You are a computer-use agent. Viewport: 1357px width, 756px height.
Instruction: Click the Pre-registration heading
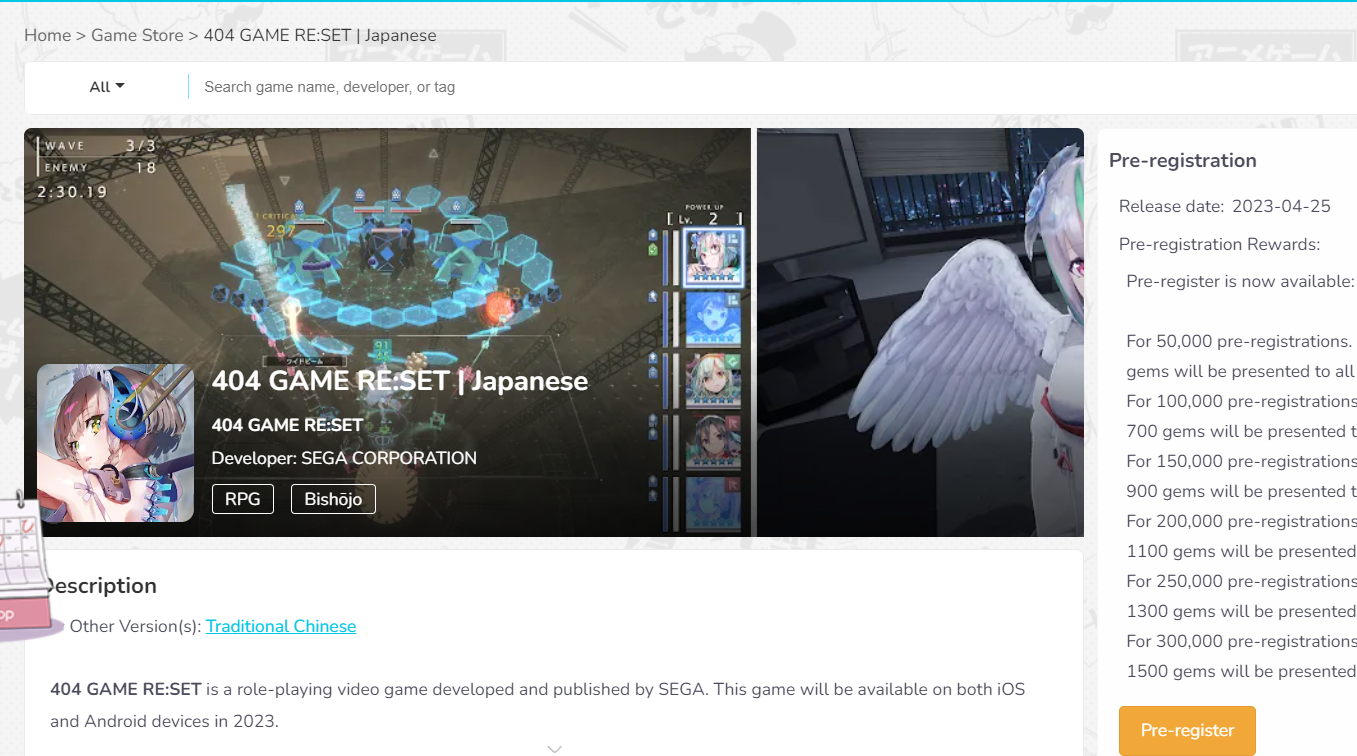click(1183, 160)
